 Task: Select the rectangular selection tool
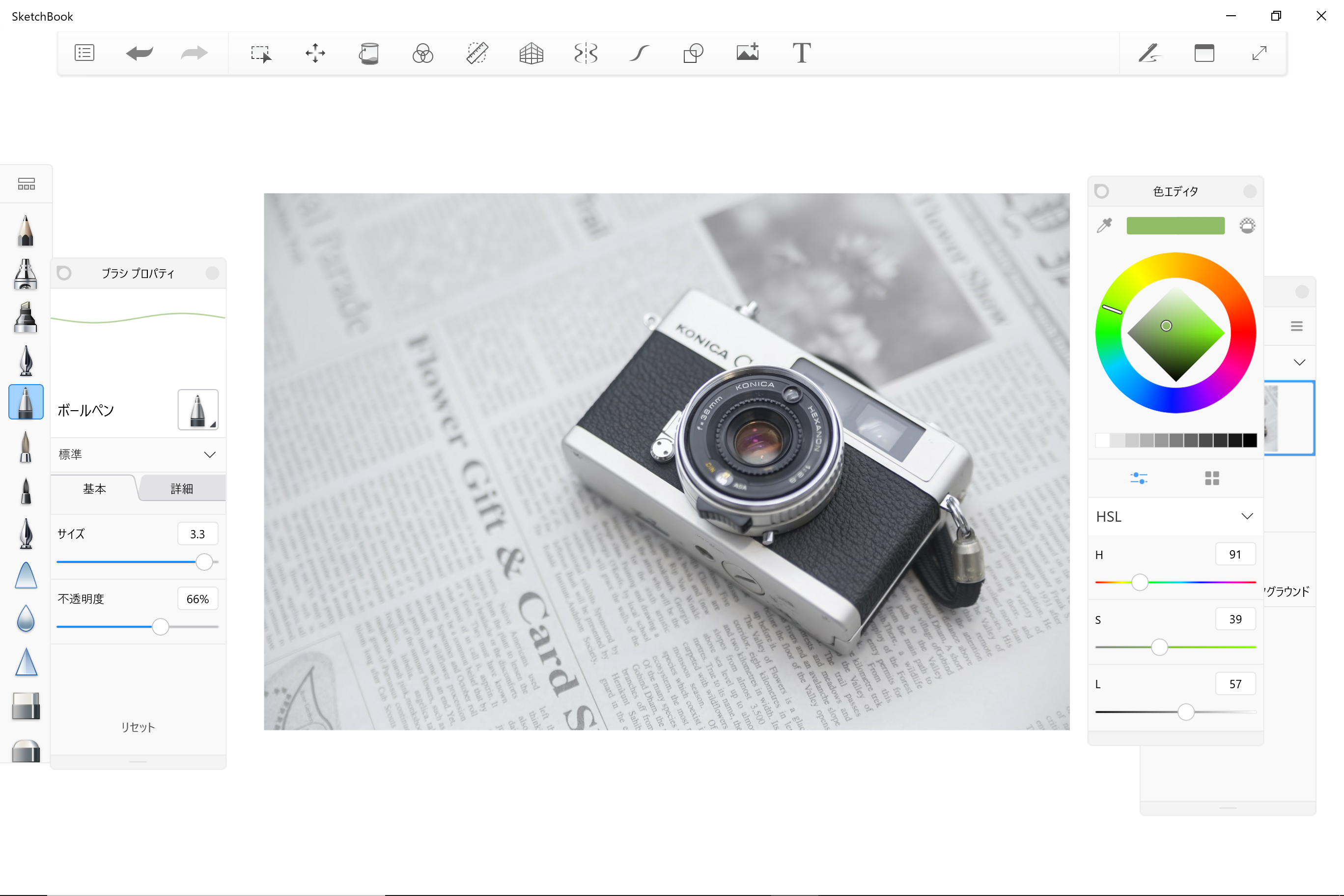point(261,54)
